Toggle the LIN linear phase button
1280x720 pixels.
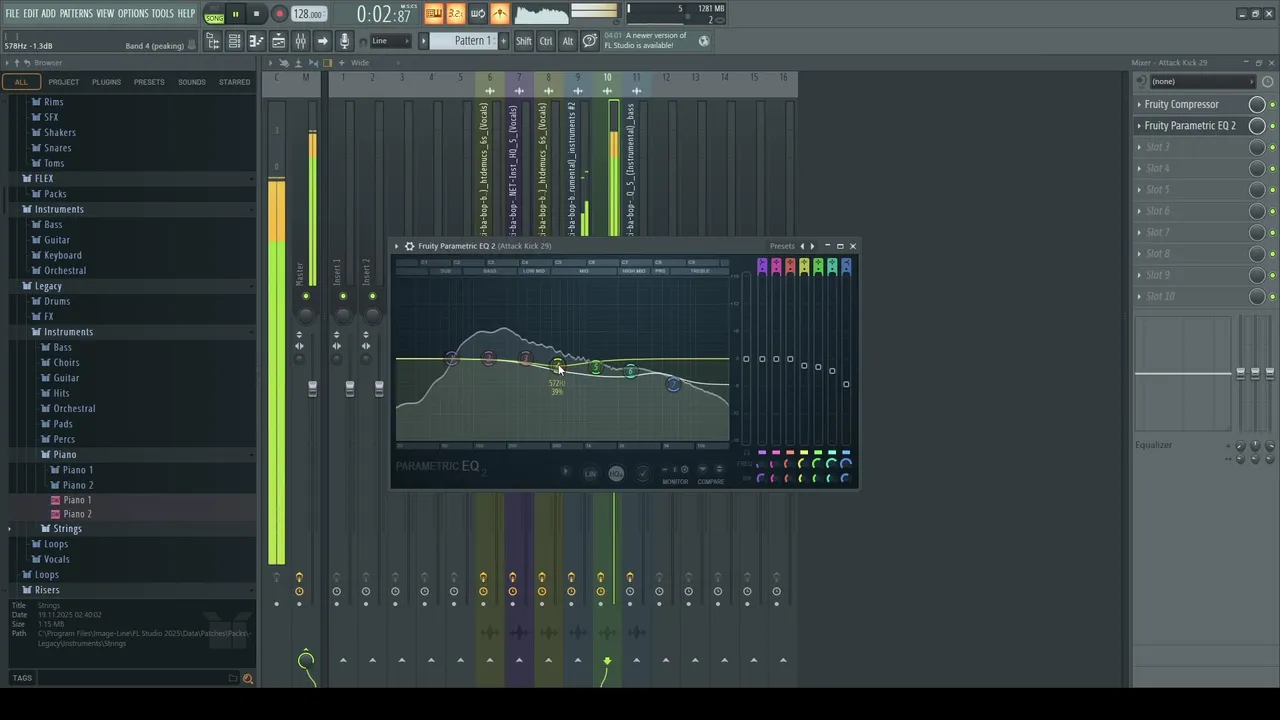[590, 474]
